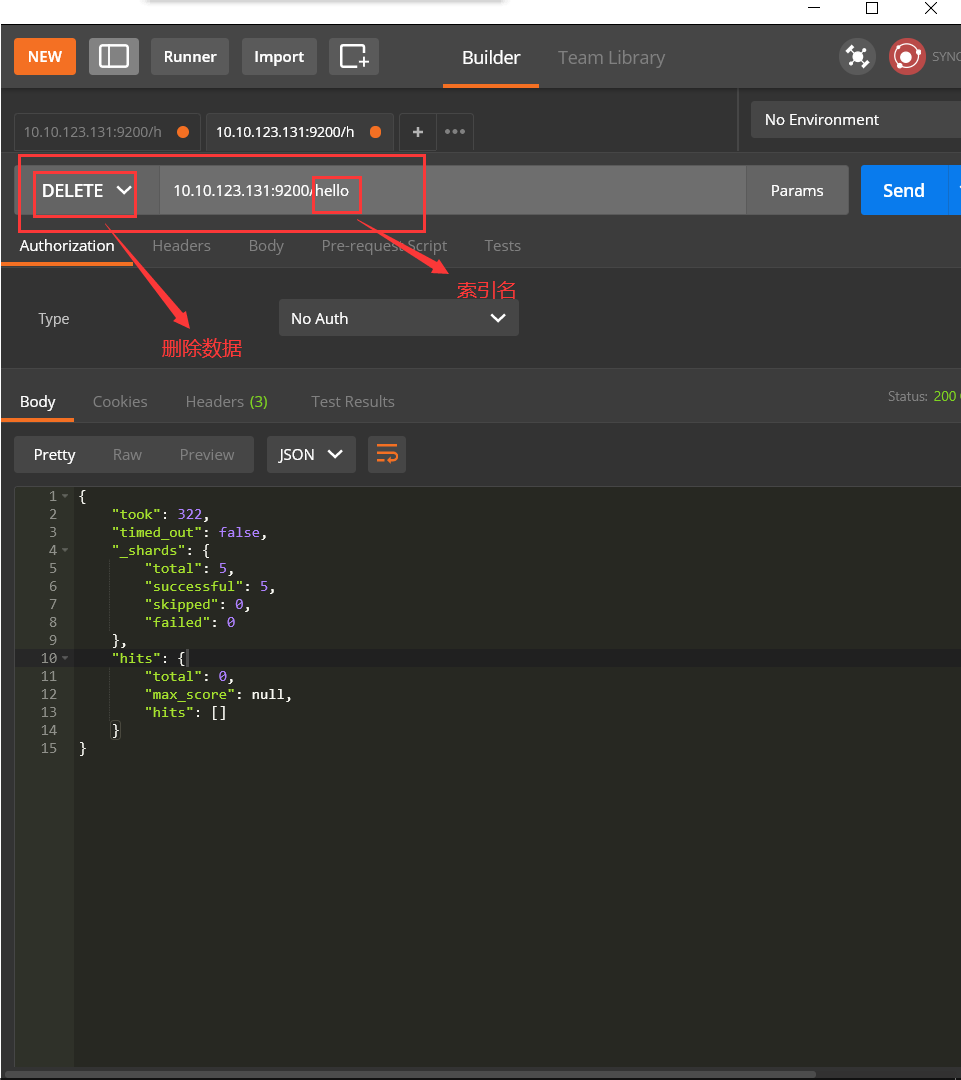961x1080 pixels.
Task: Switch response view to Pretty
Action: coord(54,455)
